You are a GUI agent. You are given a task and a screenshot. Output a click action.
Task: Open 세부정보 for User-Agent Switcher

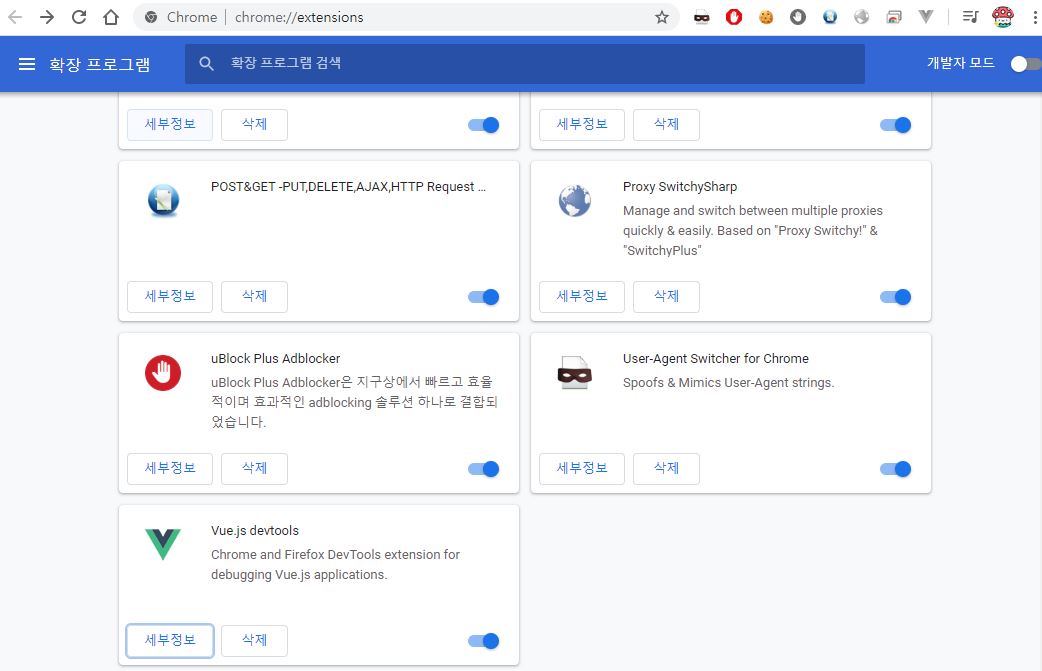[582, 468]
